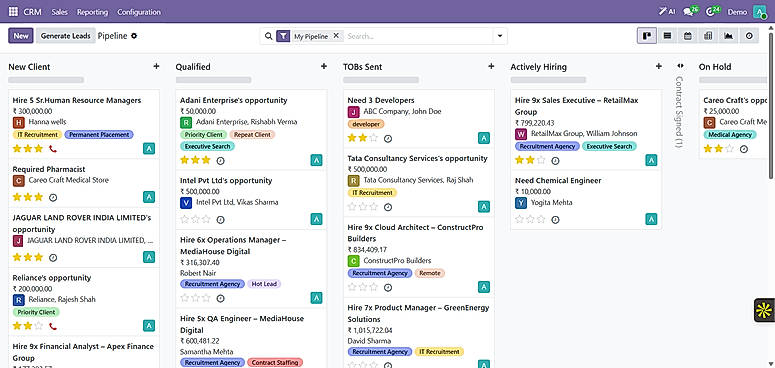Click the Contract Staffing tag

(x=275, y=363)
